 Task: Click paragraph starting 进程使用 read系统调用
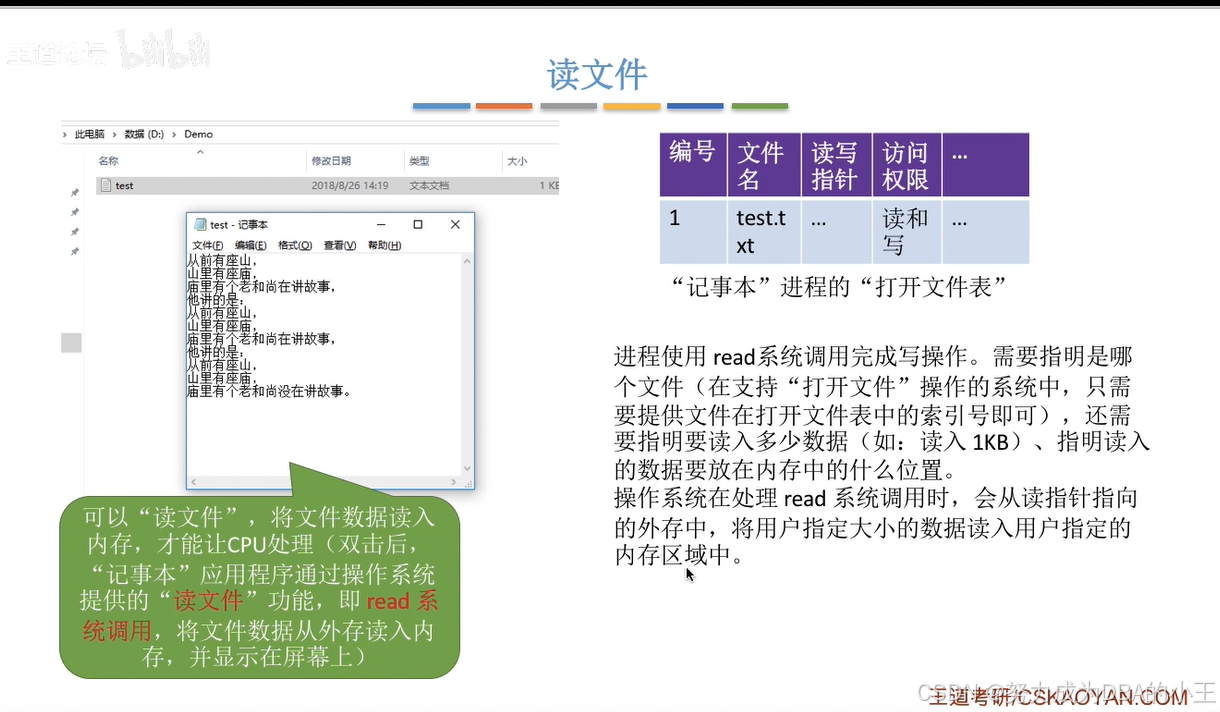click(883, 413)
